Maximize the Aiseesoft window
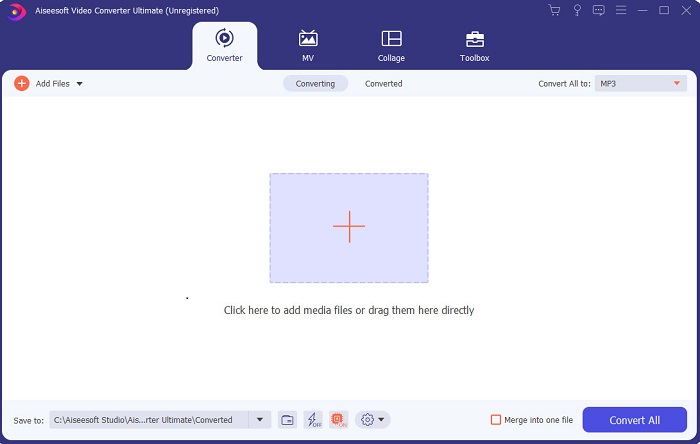This screenshot has height=444, width=700. [664, 10]
